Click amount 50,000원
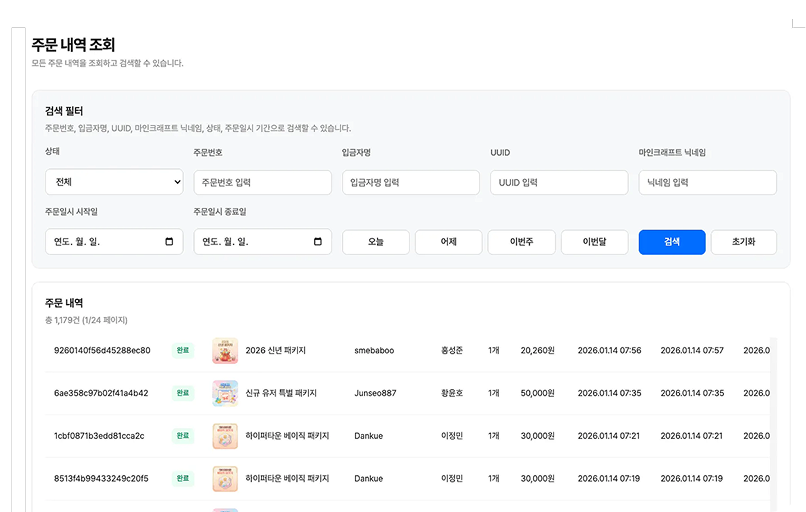 pyautogui.click(x=538, y=393)
